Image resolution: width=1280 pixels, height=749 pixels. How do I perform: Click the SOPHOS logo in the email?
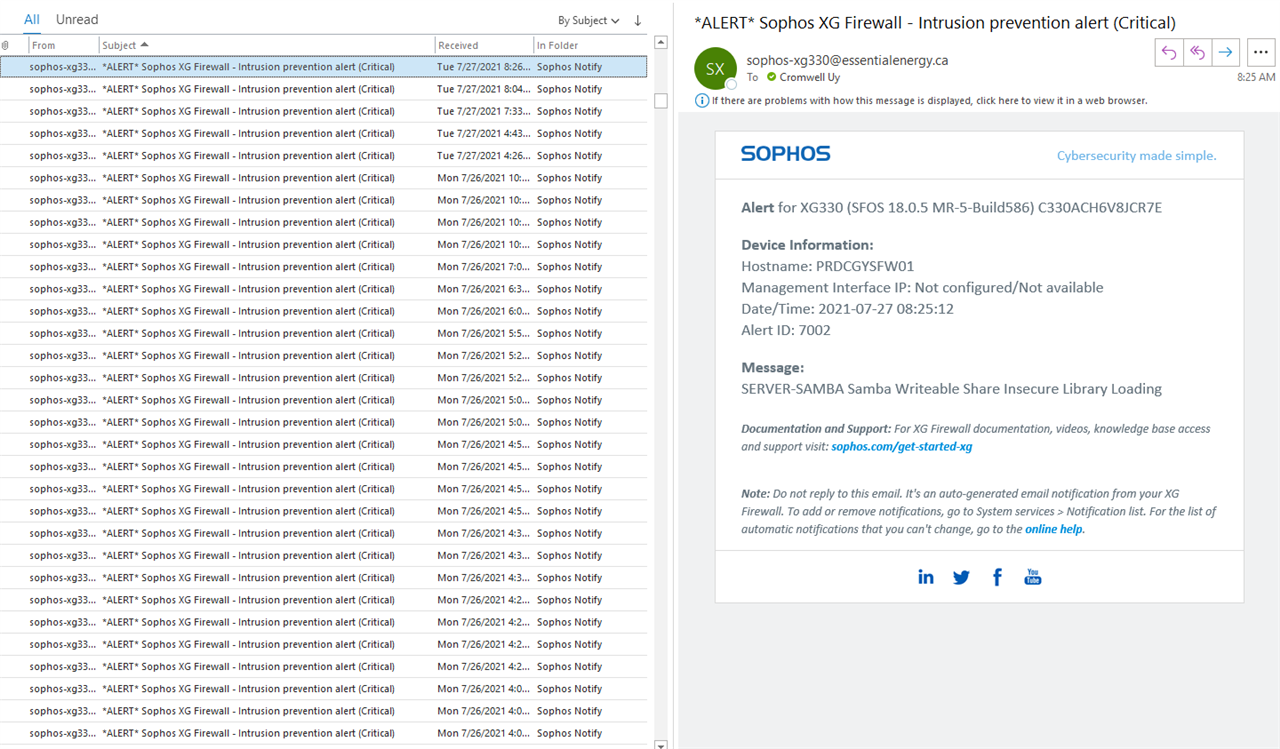click(785, 154)
